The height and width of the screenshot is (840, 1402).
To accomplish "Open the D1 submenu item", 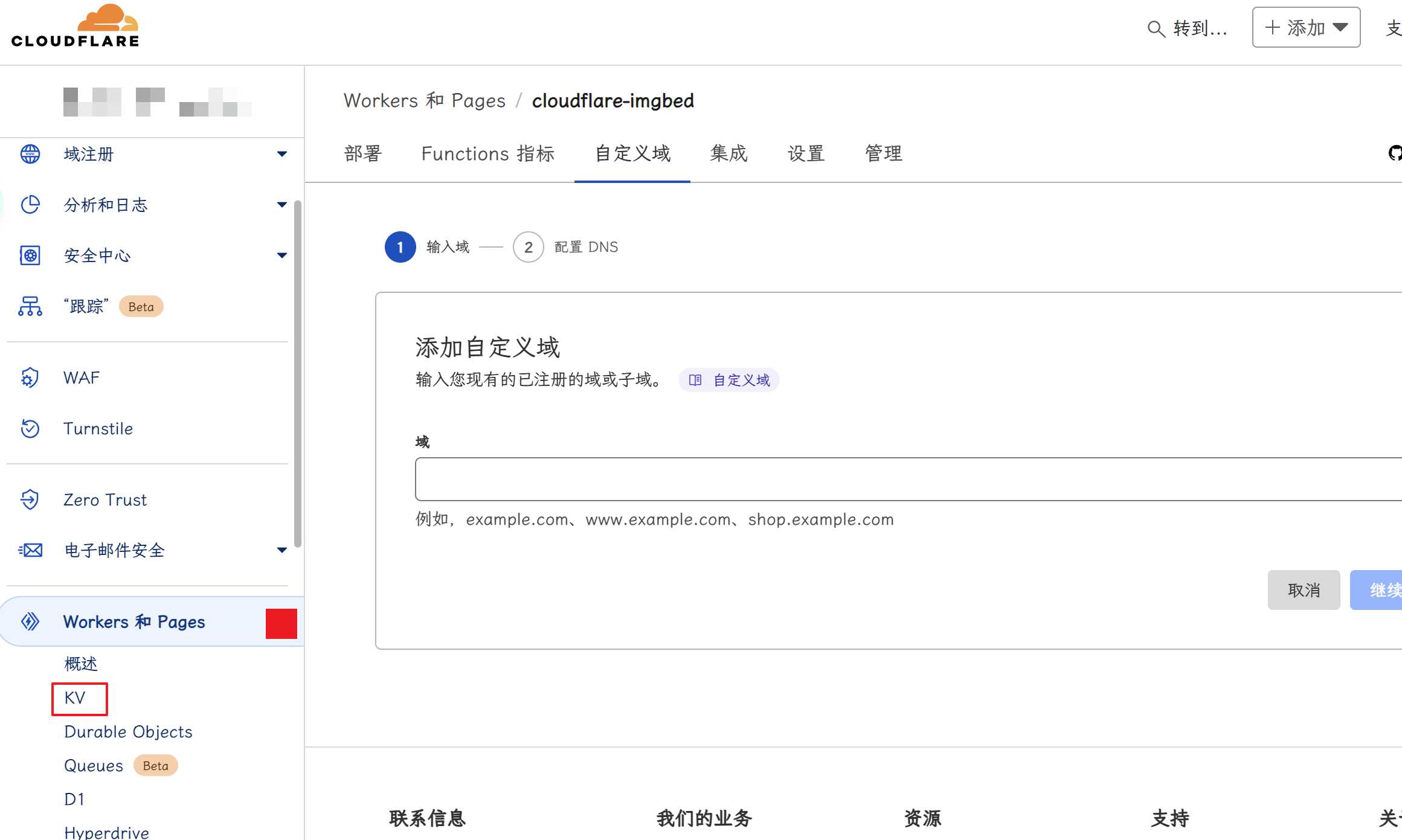I will (x=74, y=799).
